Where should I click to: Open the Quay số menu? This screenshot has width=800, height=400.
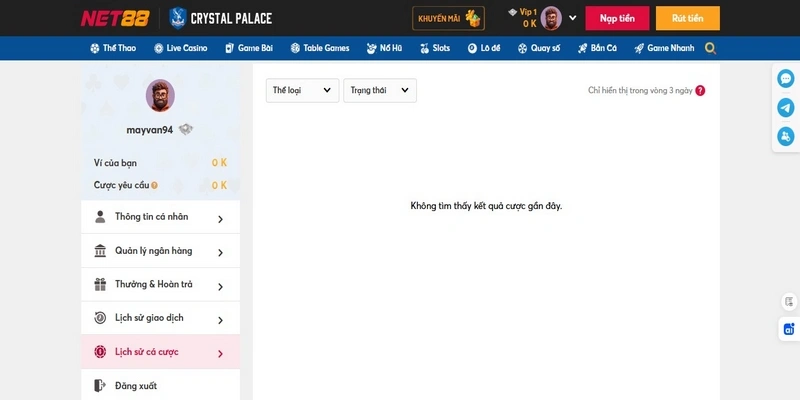point(539,48)
